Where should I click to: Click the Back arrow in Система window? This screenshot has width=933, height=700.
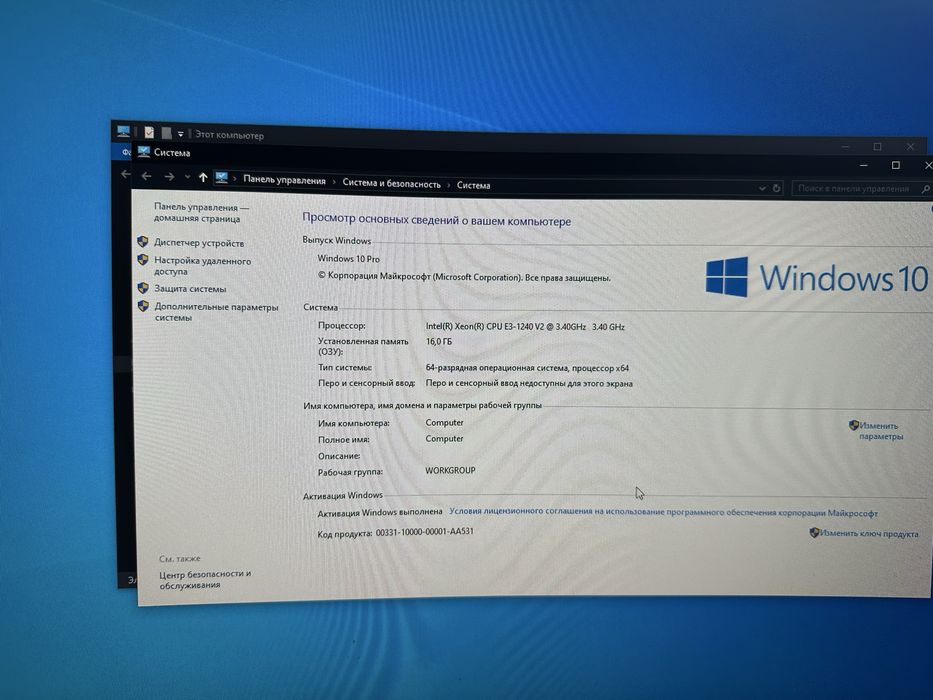146,176
